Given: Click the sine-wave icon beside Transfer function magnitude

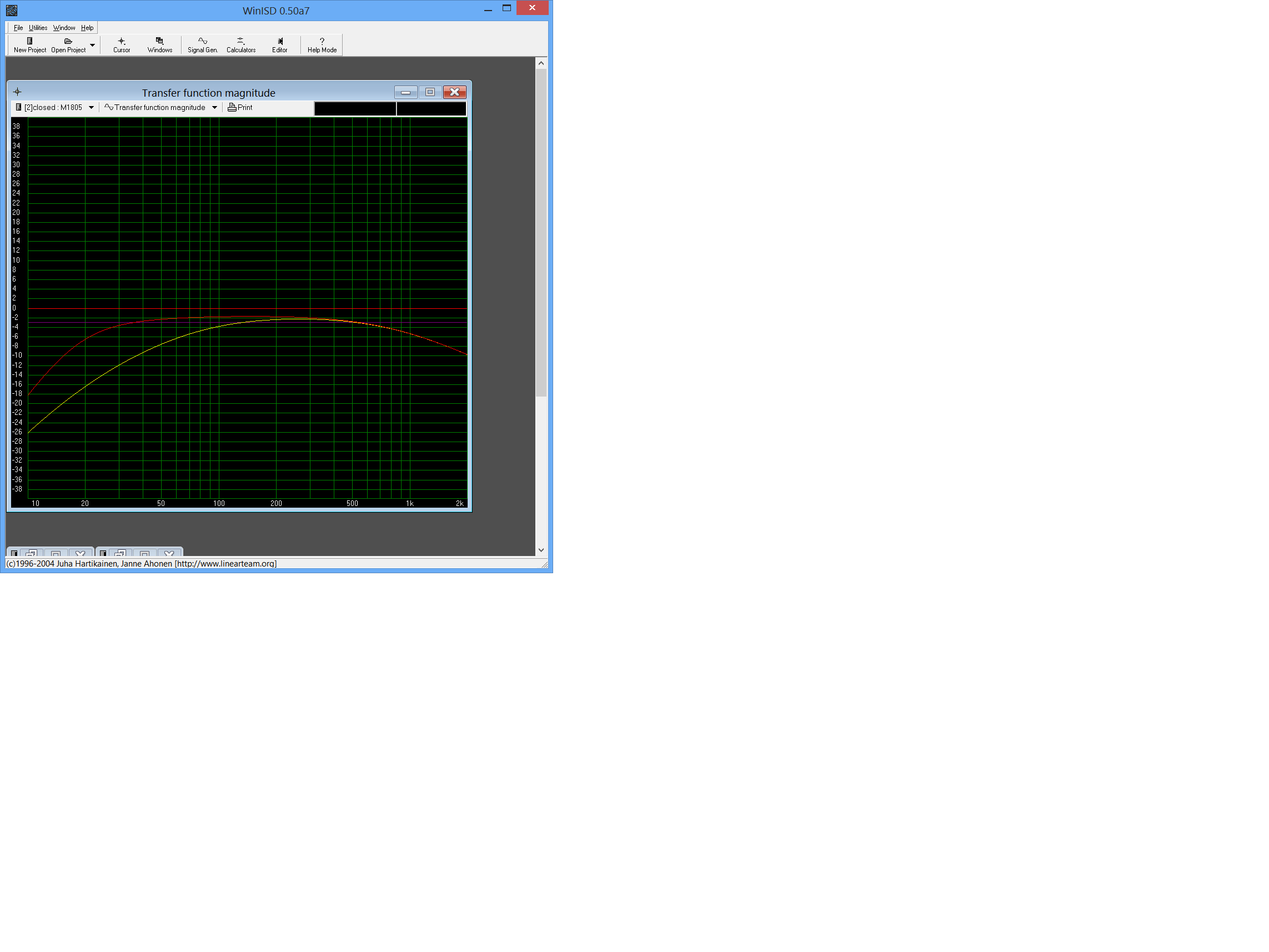Looking at the screenshot, I should 108,107.
